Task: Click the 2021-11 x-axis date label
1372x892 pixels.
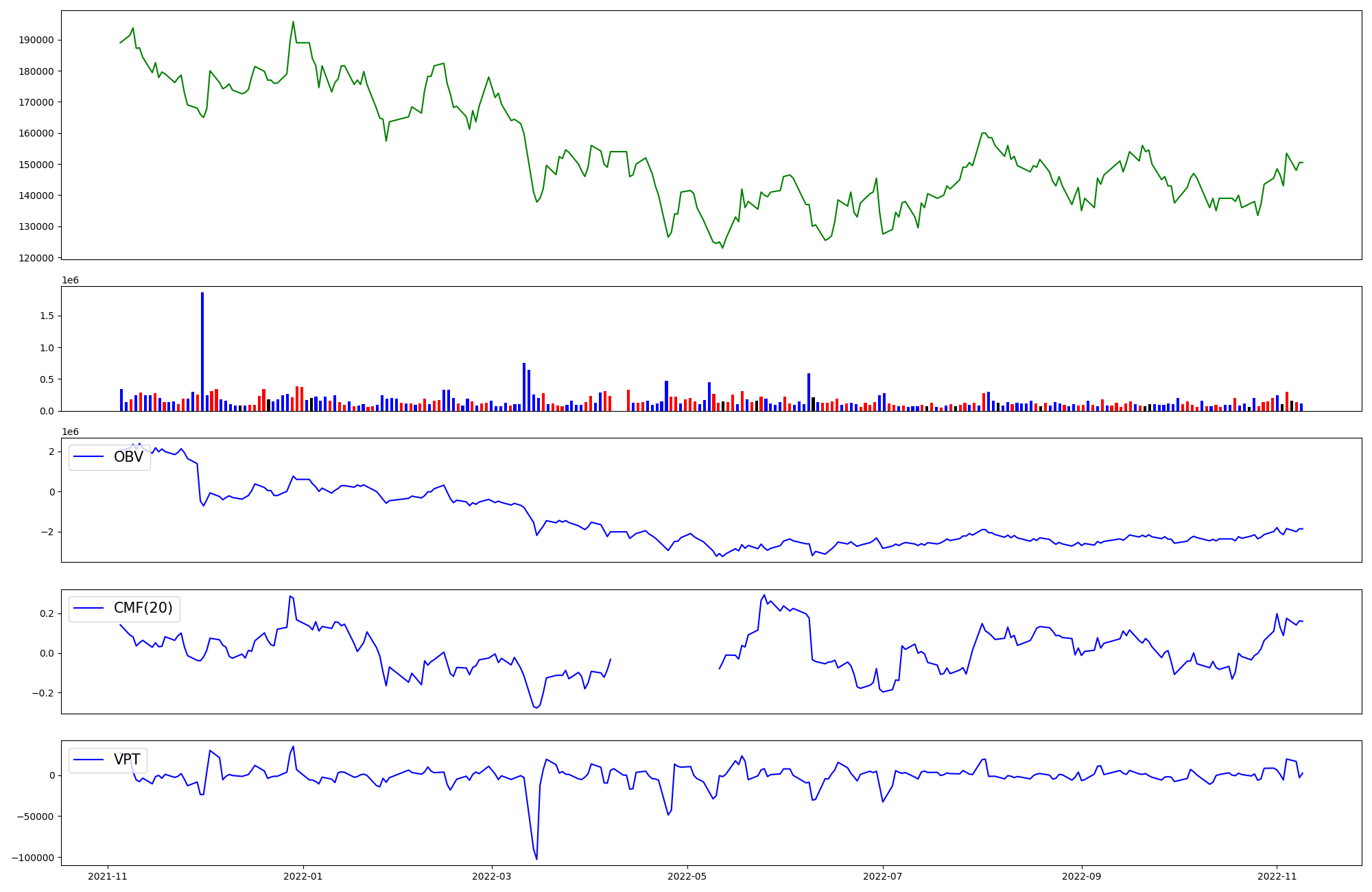Action: (107, 876)
